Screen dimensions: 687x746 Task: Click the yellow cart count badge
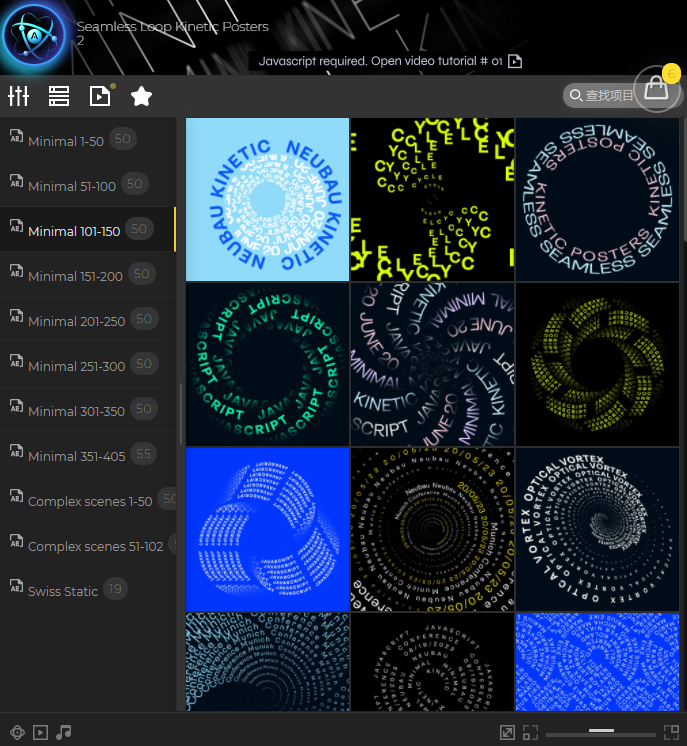point(671,73)
